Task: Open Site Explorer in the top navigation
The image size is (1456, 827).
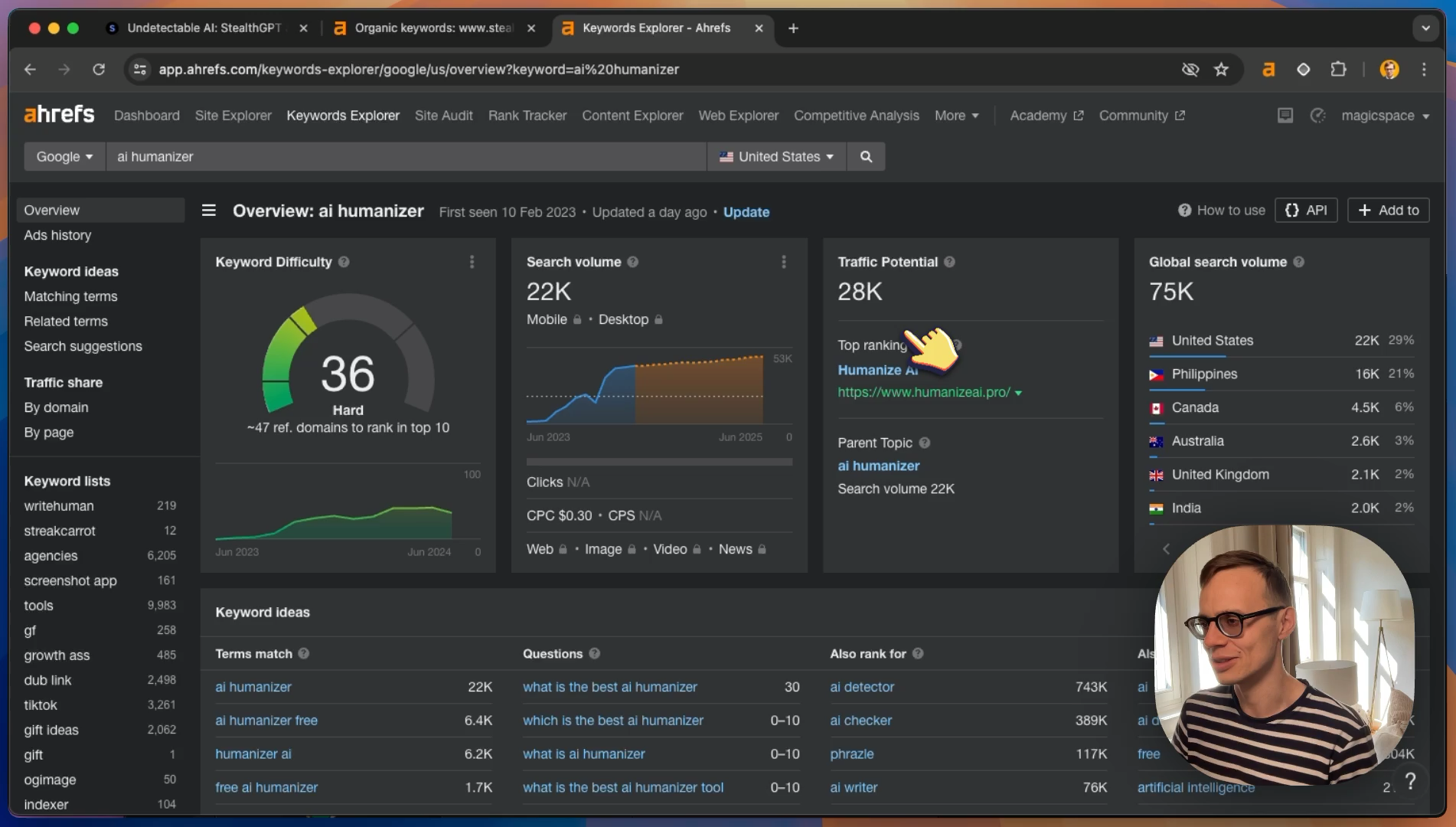Action: pyautogui.click(x=233, y=116)
